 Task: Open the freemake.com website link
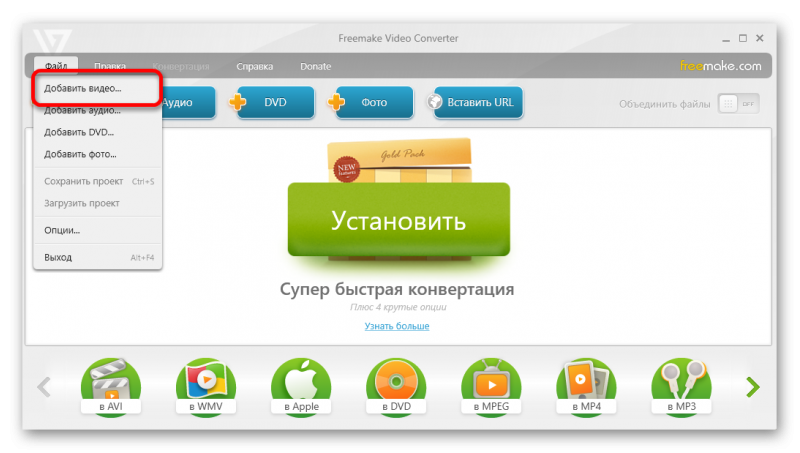720,66
